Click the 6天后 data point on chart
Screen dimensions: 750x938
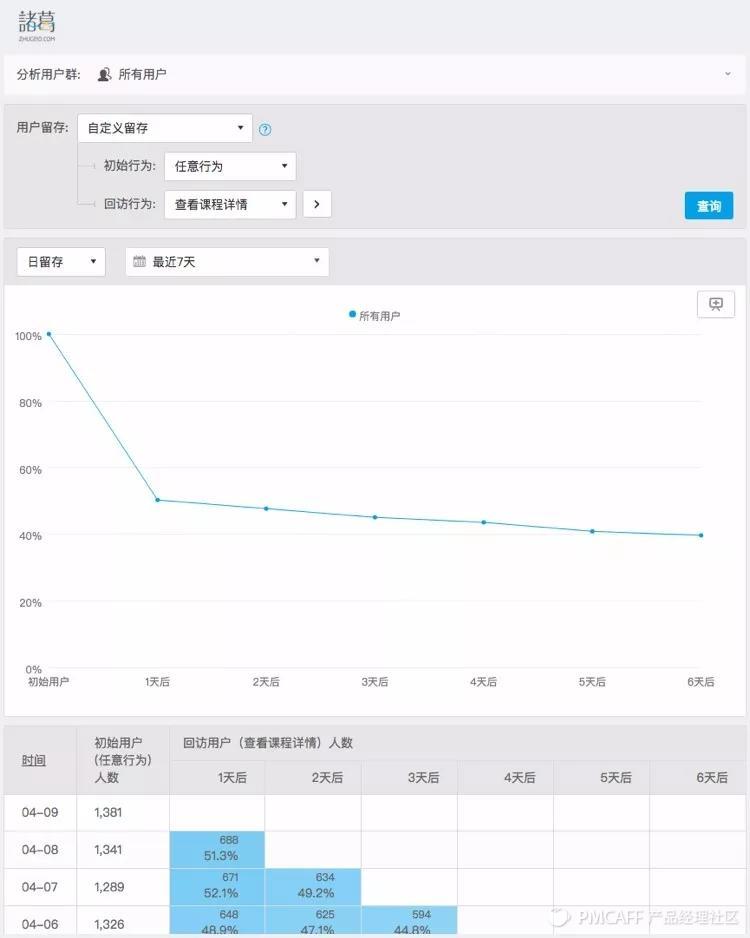point(701,535)
